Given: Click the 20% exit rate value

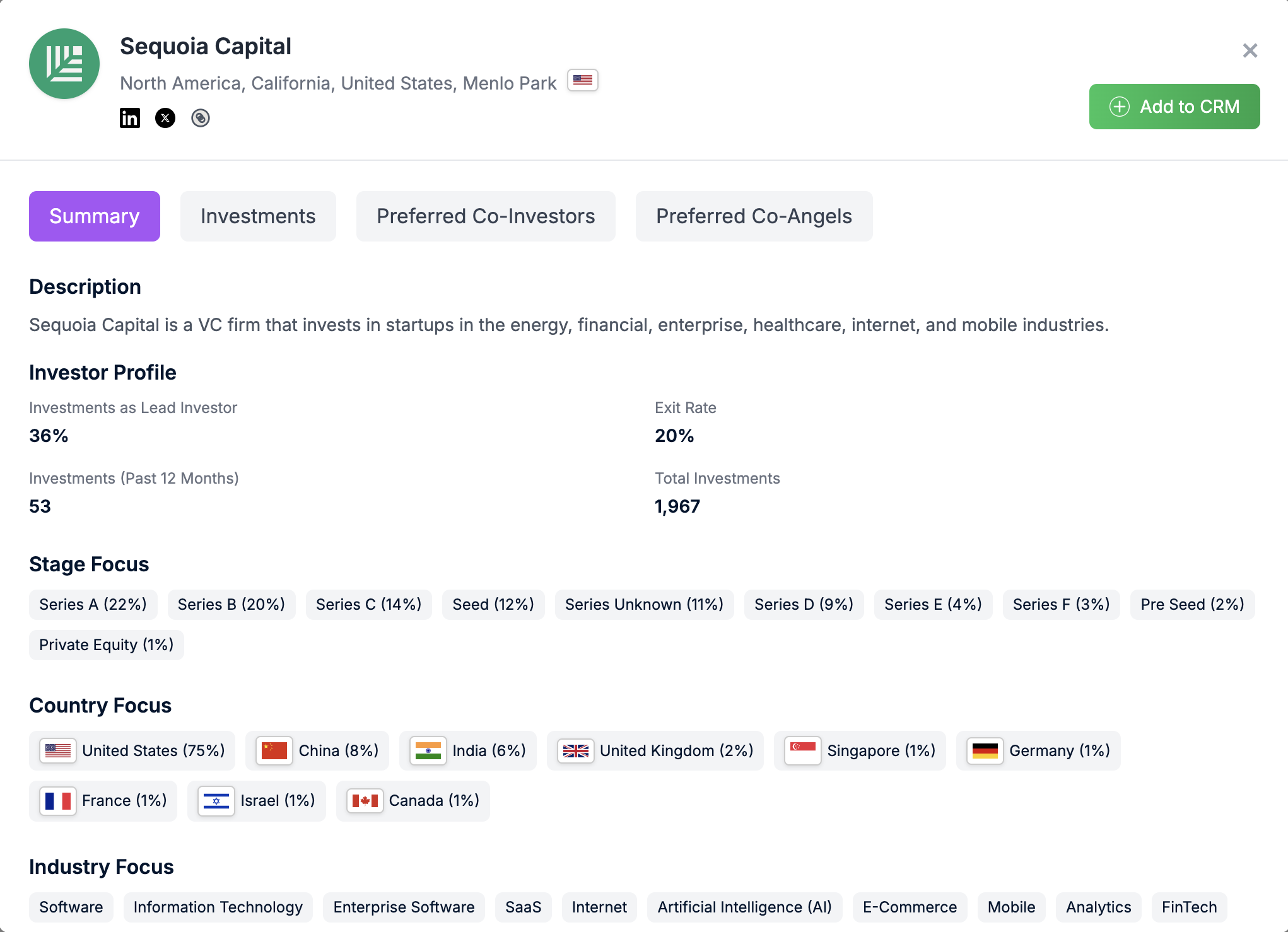Looking at the screenshot, I should coord(674,436).
